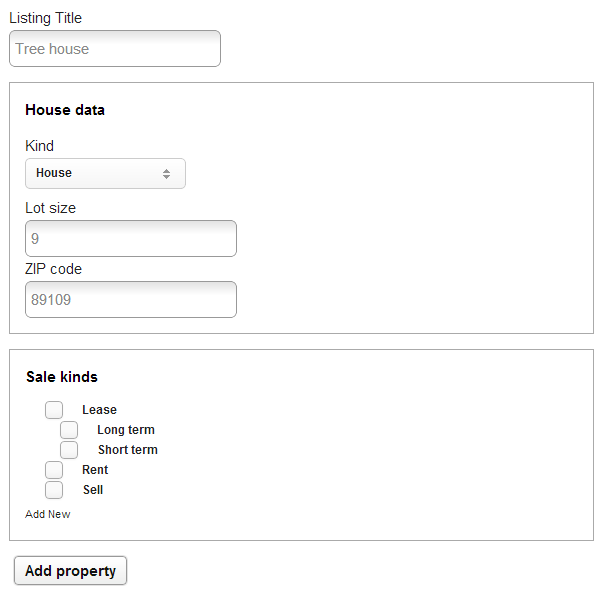Viewport: 605px width, 596px height.
Task: Click the ZIP code field label
Action: (54, 269)
